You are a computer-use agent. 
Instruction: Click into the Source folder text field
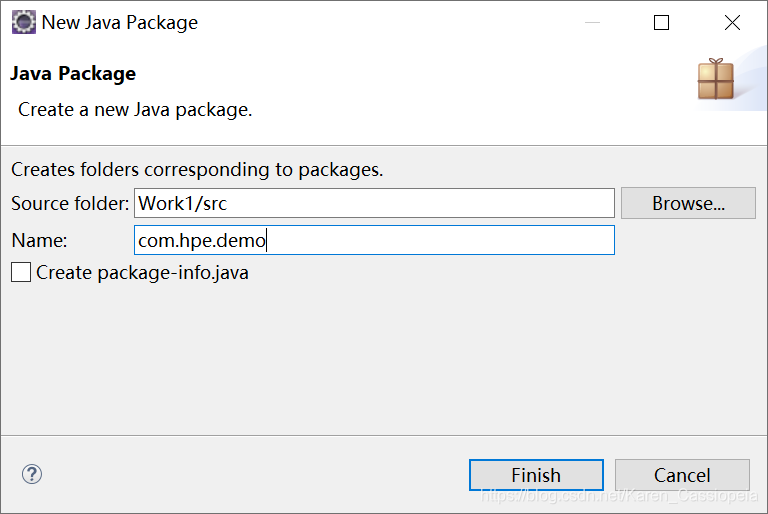coord(373,203)
